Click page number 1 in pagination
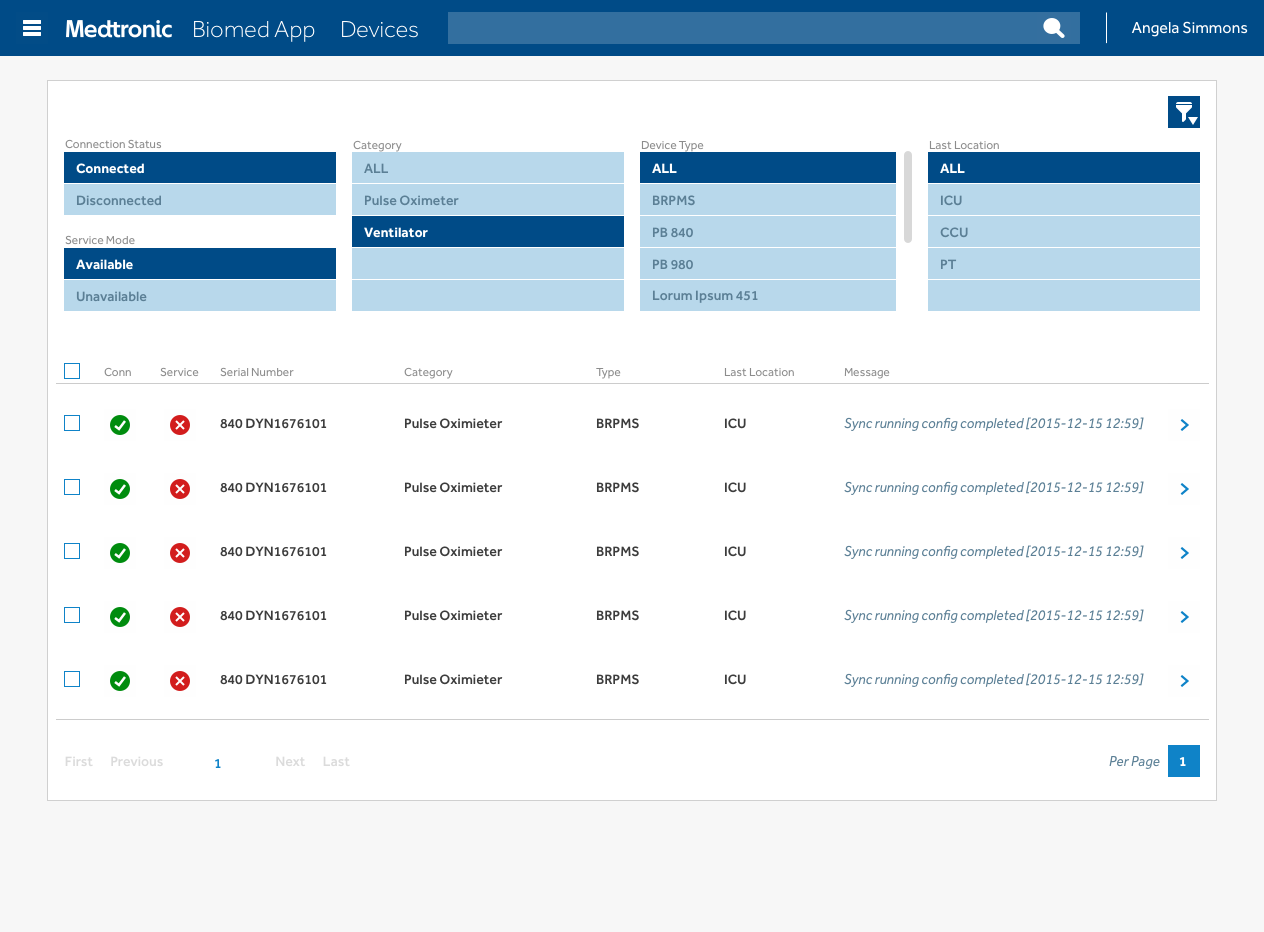The height and width of the screenshot is (932, 1264). [x=218, y=763]
